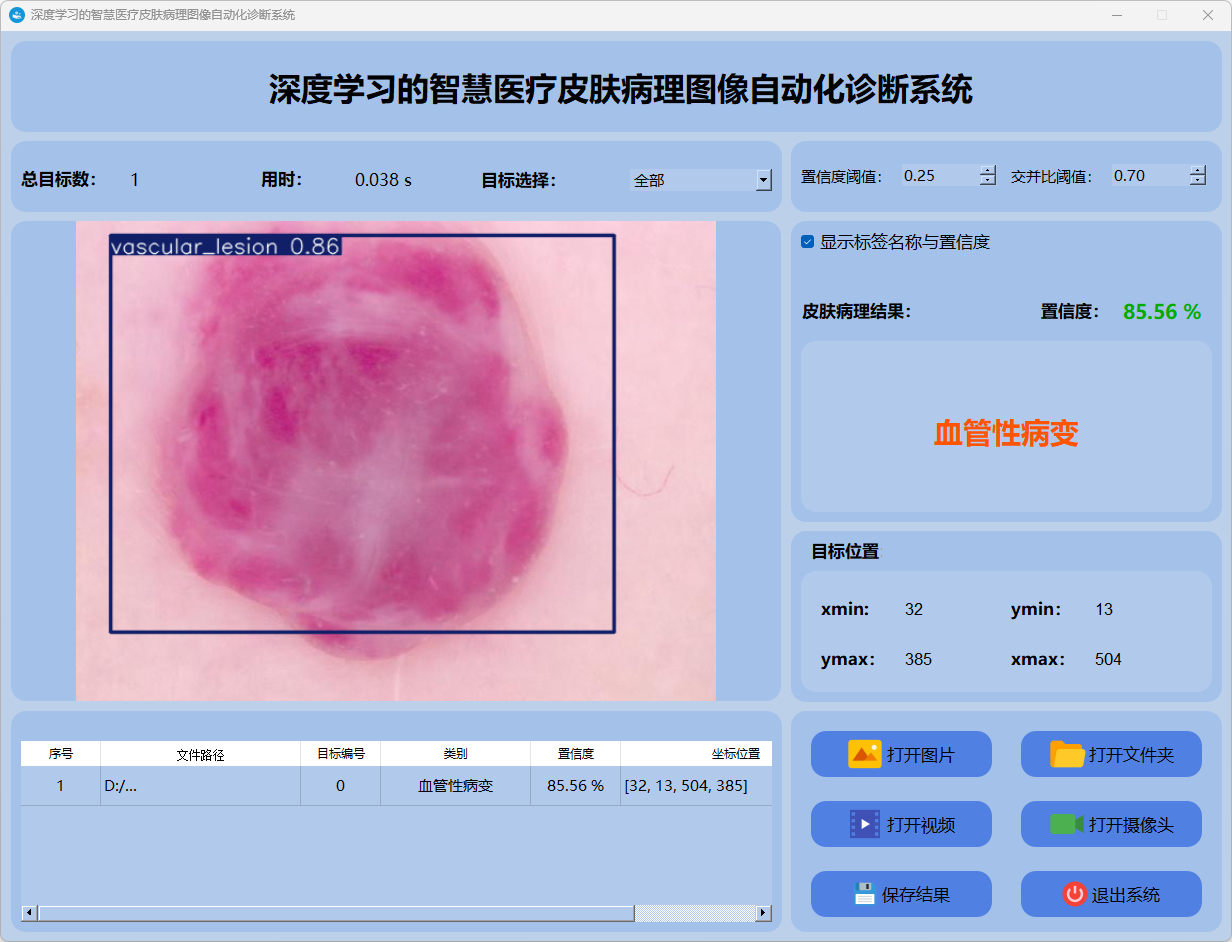1232x942 pixels.
Task: Click the green camera icon for Open Camera
Action: pos(1067,824)
